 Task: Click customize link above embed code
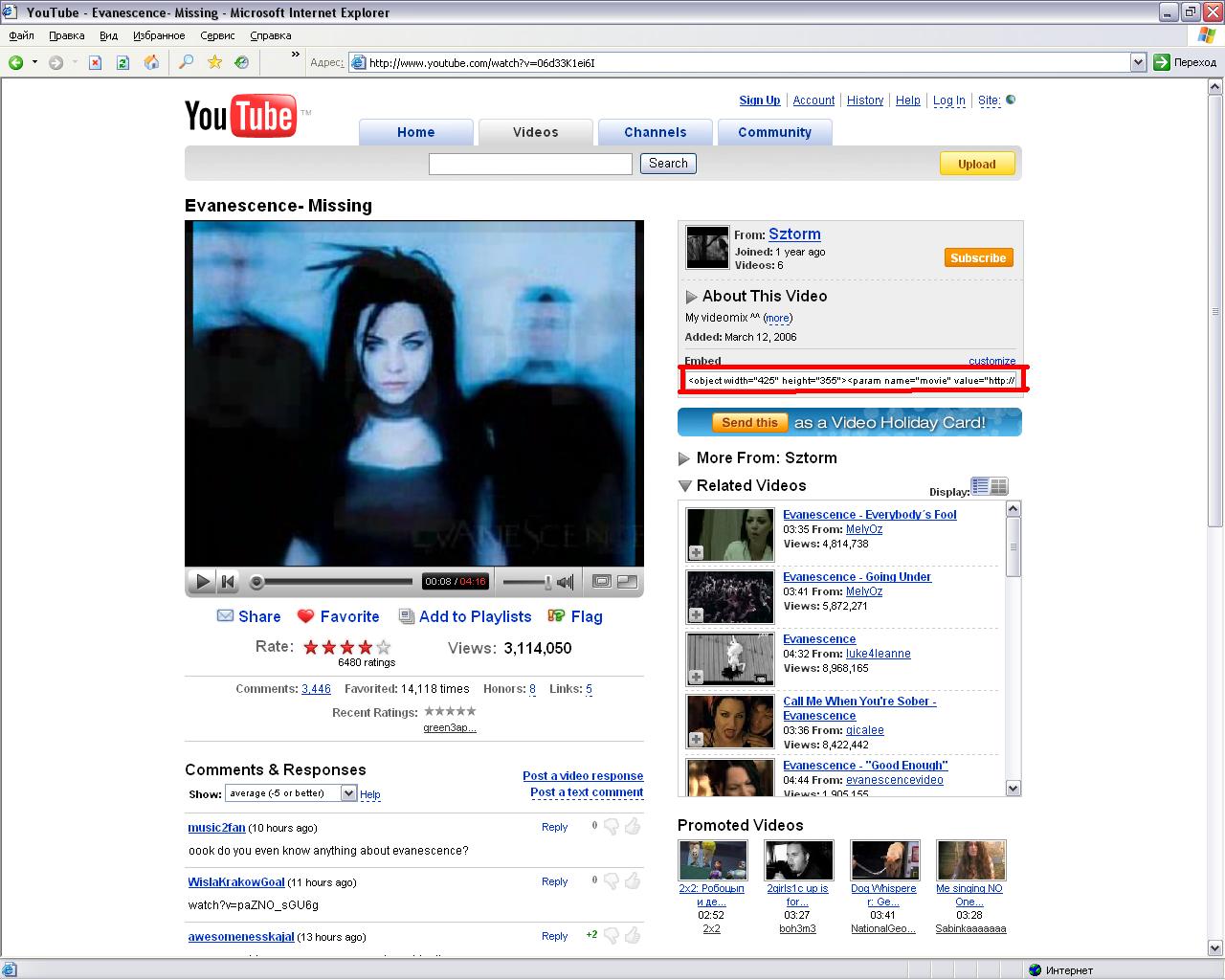pos(991,361)
